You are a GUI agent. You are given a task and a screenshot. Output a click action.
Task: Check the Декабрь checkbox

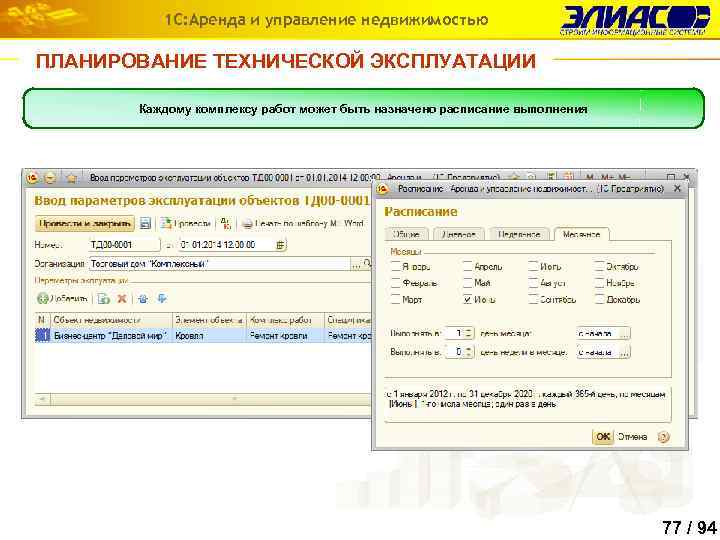pos(599,299)
